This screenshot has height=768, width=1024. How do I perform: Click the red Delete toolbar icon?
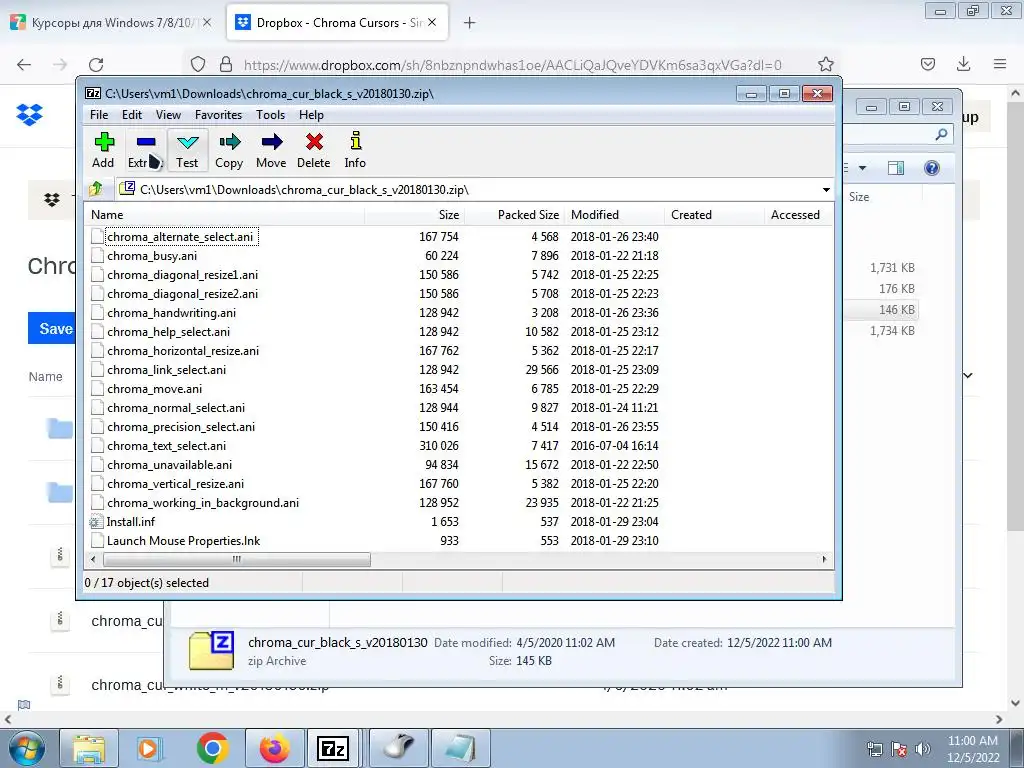313,150
